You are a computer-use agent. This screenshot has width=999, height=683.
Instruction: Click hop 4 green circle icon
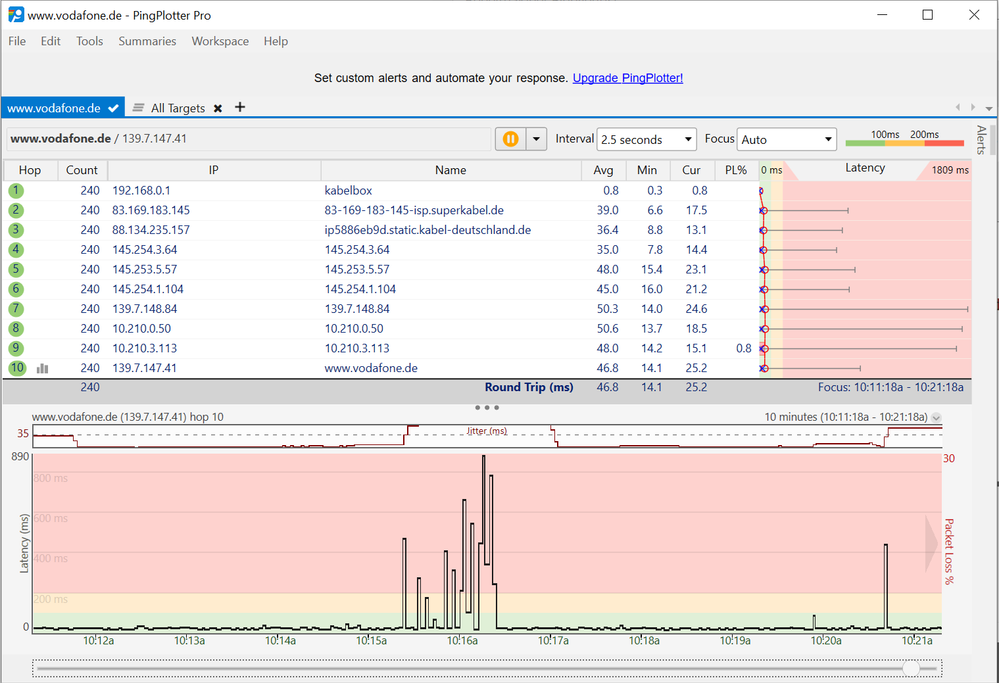16,250
